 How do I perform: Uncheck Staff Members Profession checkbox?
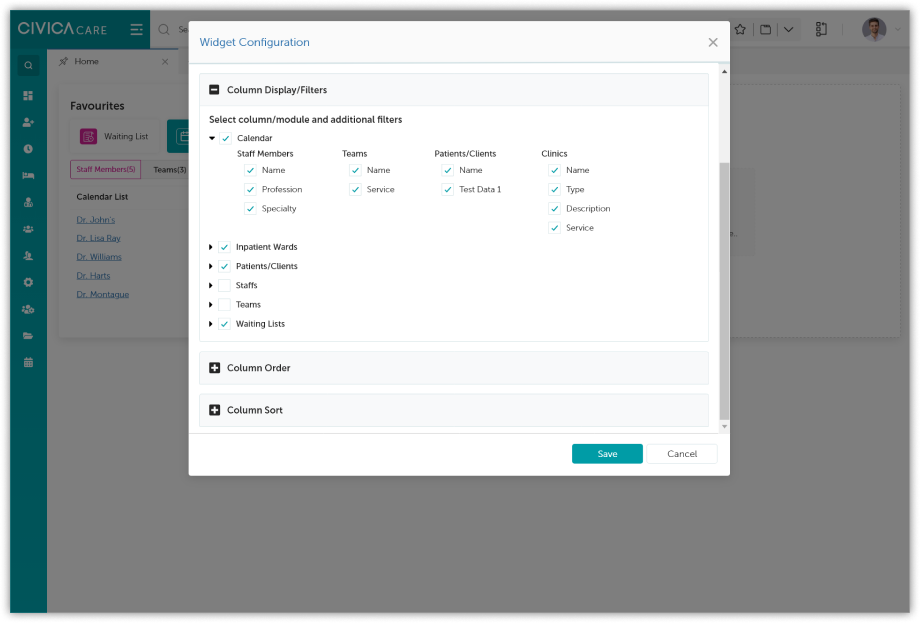(x=251, y=189)
